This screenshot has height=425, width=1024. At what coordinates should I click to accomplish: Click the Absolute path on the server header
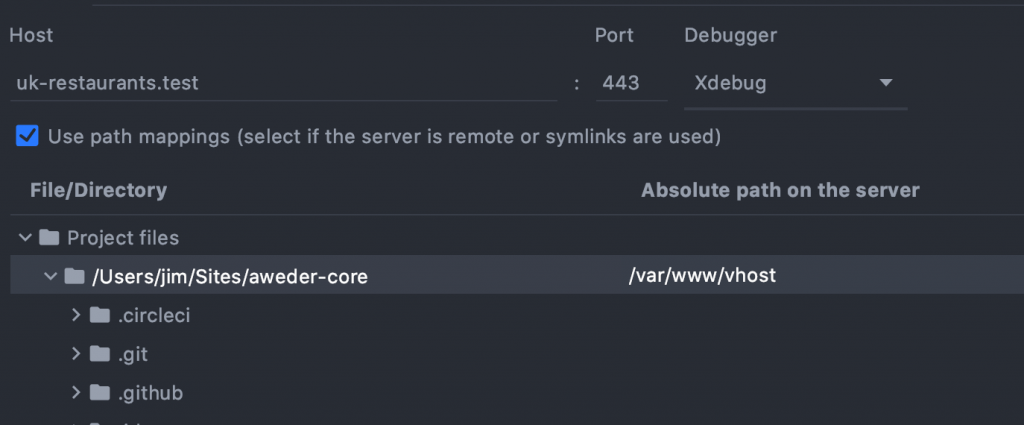[x=780, y=191]
